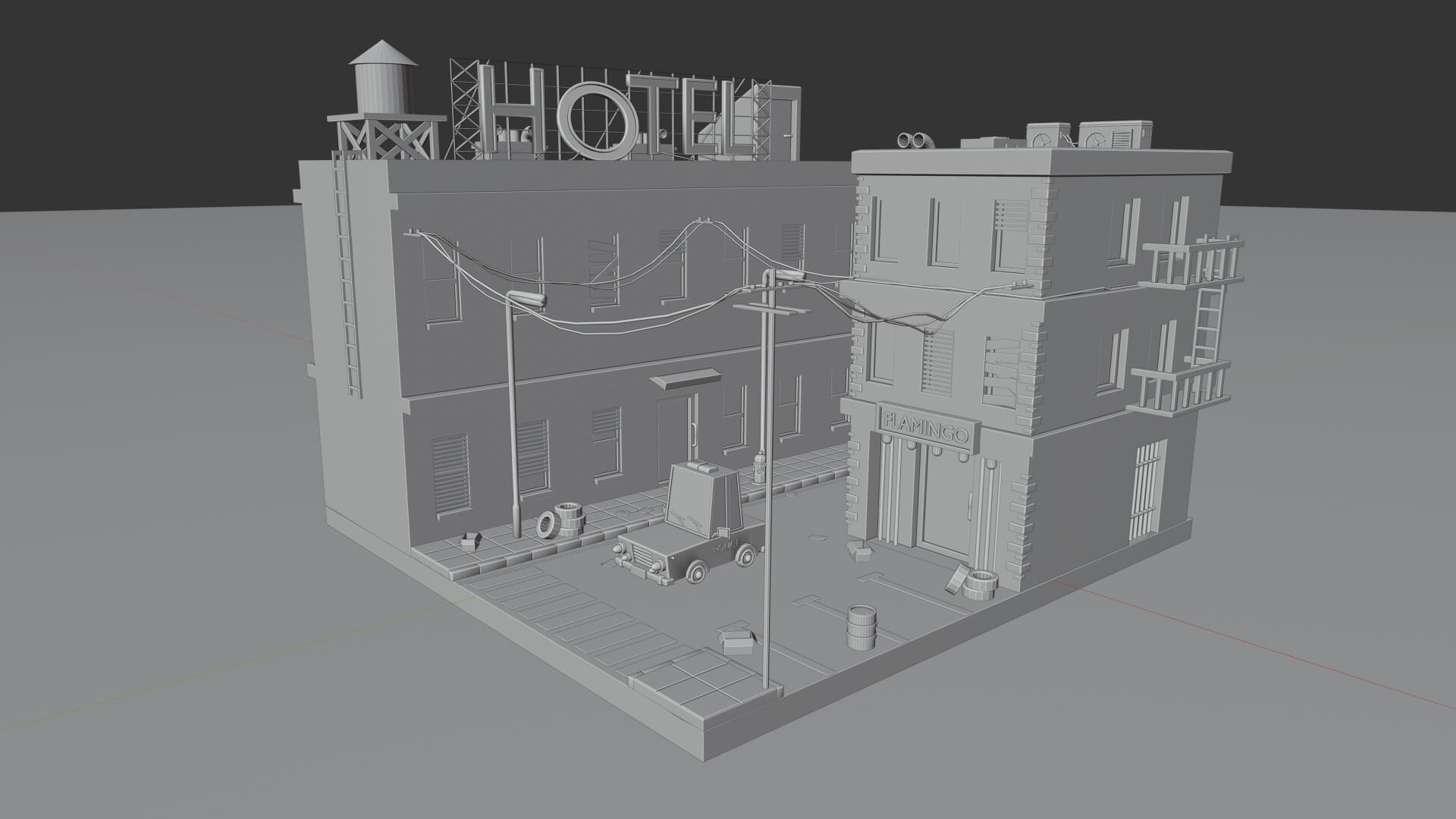Click the street lamp head near the hotel

(x=528, y=300)
